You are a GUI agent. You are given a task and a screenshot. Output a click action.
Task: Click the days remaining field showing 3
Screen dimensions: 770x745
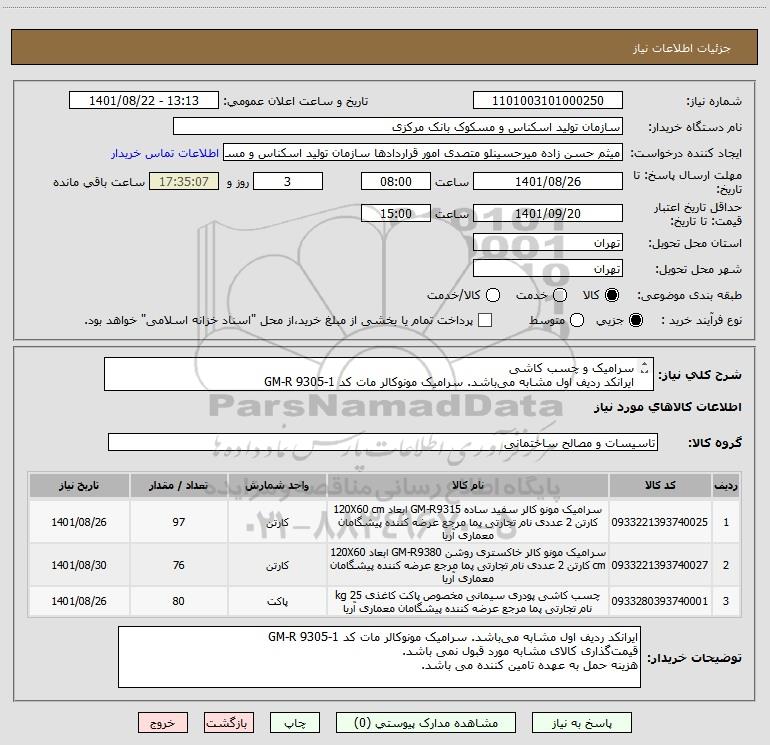pyautogui.click(x=288, y=181)
